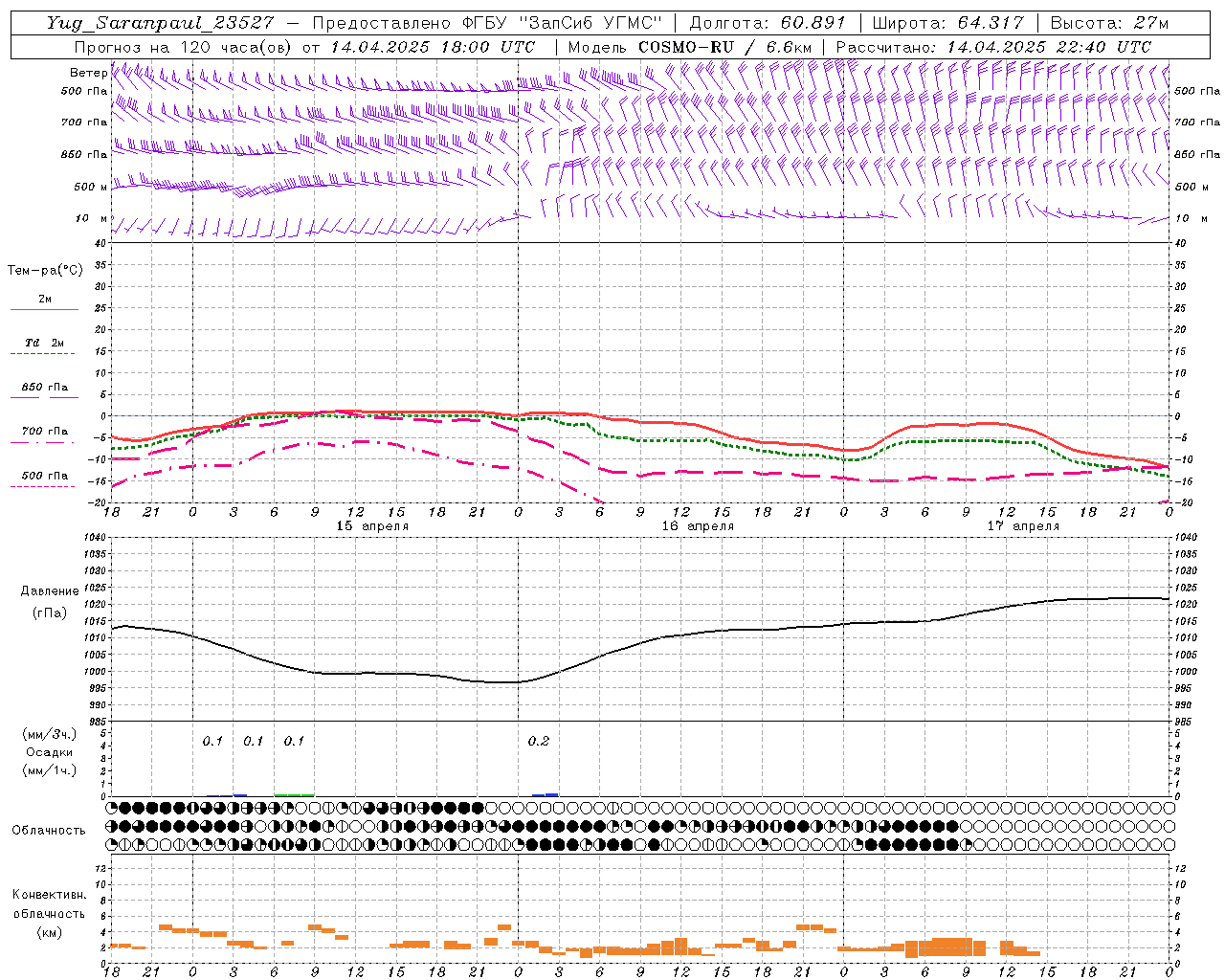Screen dimensions: 1225x980
Task: Click the "Тем-ра(°C)" axis label
Action: pyautogui.click(x=45, y=271)
